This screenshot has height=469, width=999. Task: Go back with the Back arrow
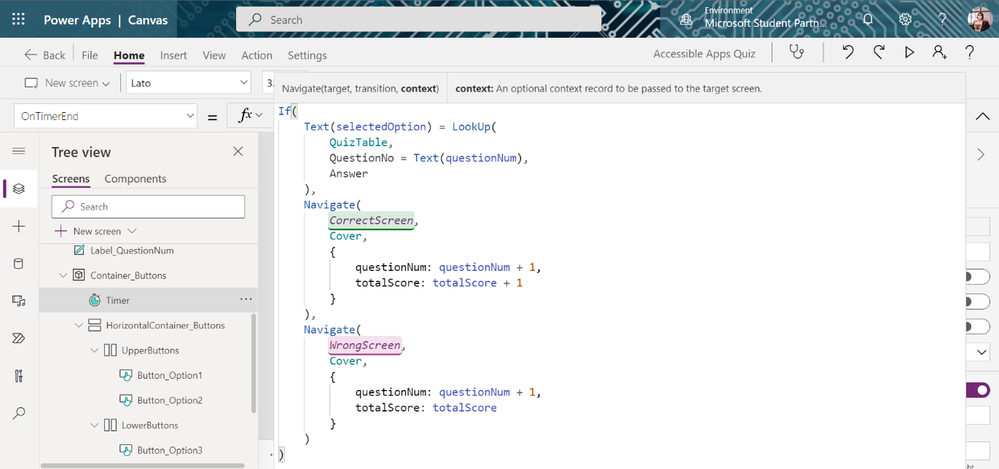point(45,55)
